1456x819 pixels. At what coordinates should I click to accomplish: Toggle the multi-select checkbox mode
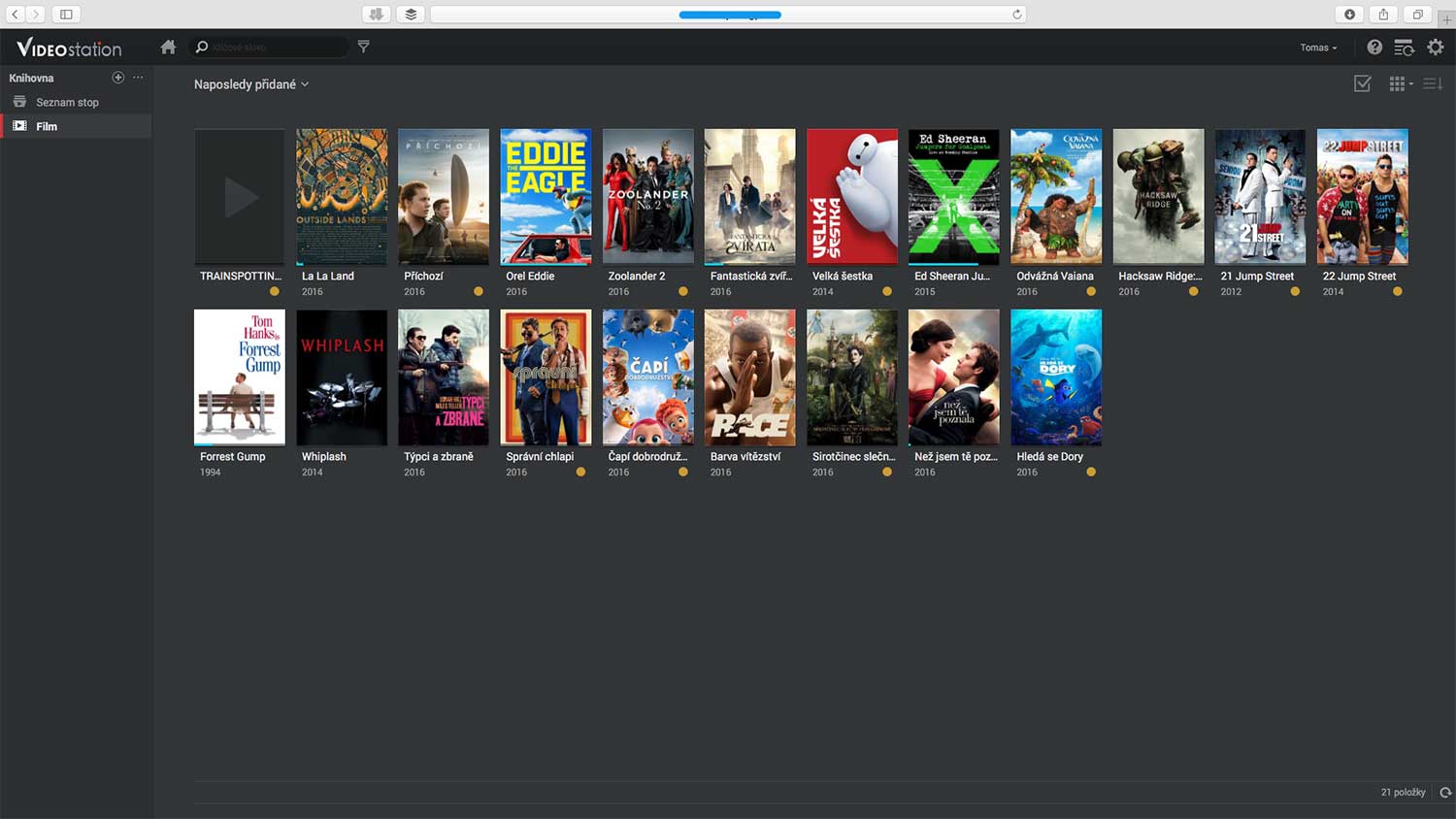pos(1363,84)
